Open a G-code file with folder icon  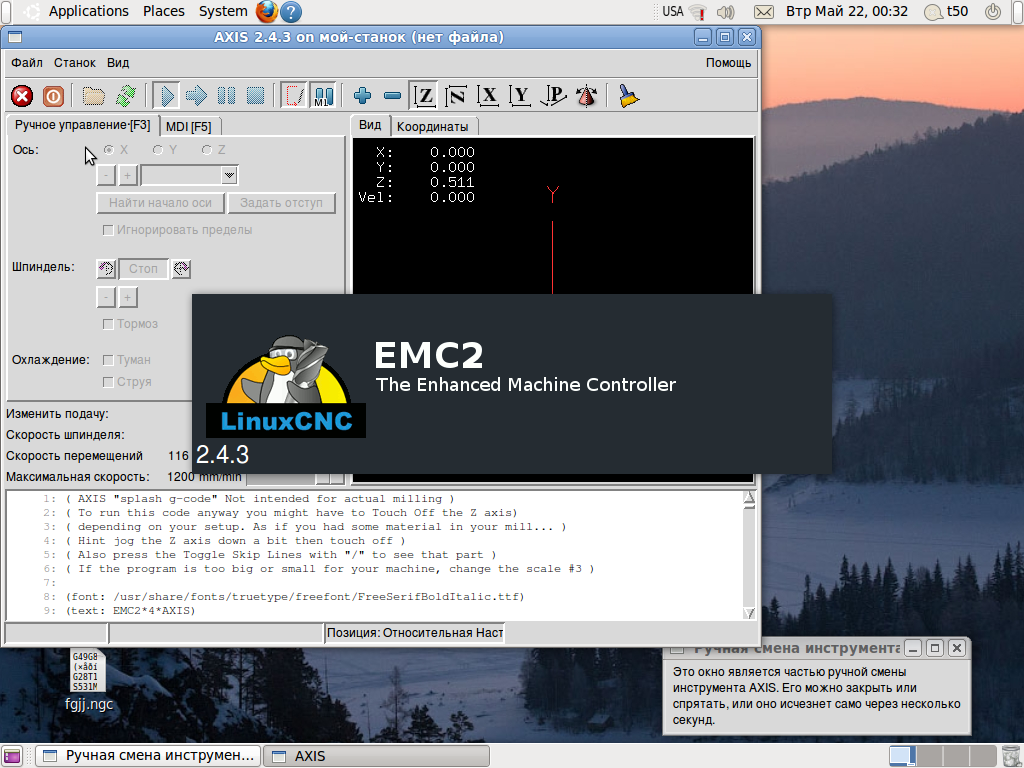93,96
